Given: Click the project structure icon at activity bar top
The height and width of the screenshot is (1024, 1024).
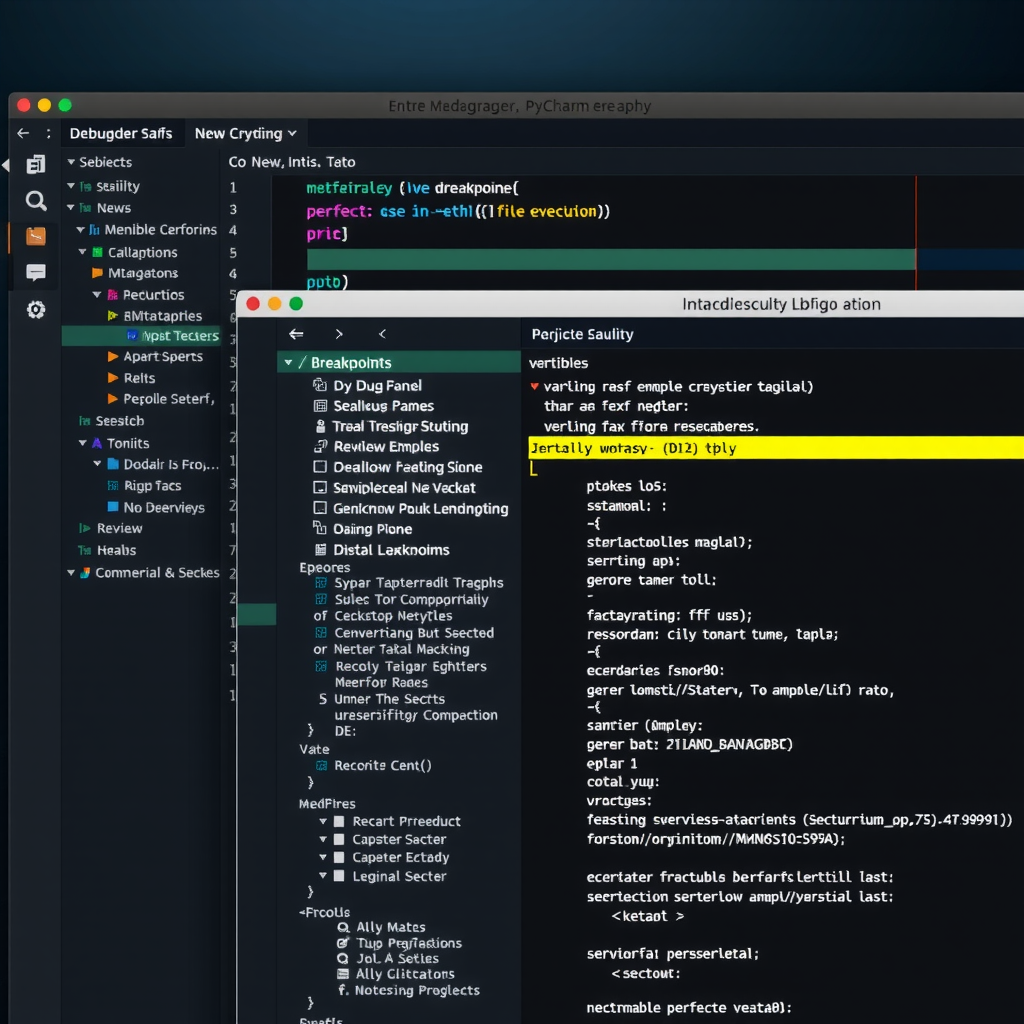Looking at the screenshot, I should [x=35, y=163].
